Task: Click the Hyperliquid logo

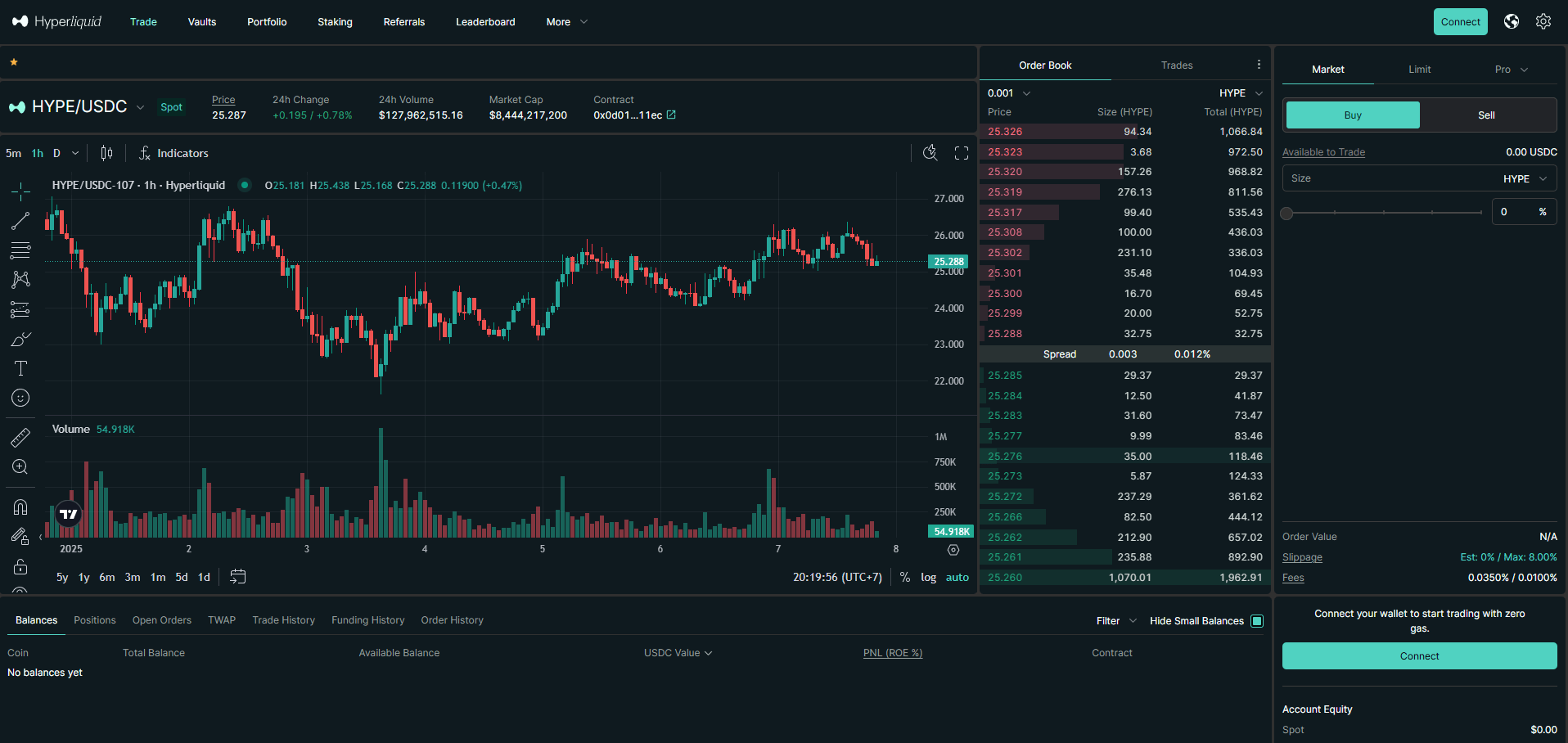Action: pyautogui.click(x=56, y=21)
